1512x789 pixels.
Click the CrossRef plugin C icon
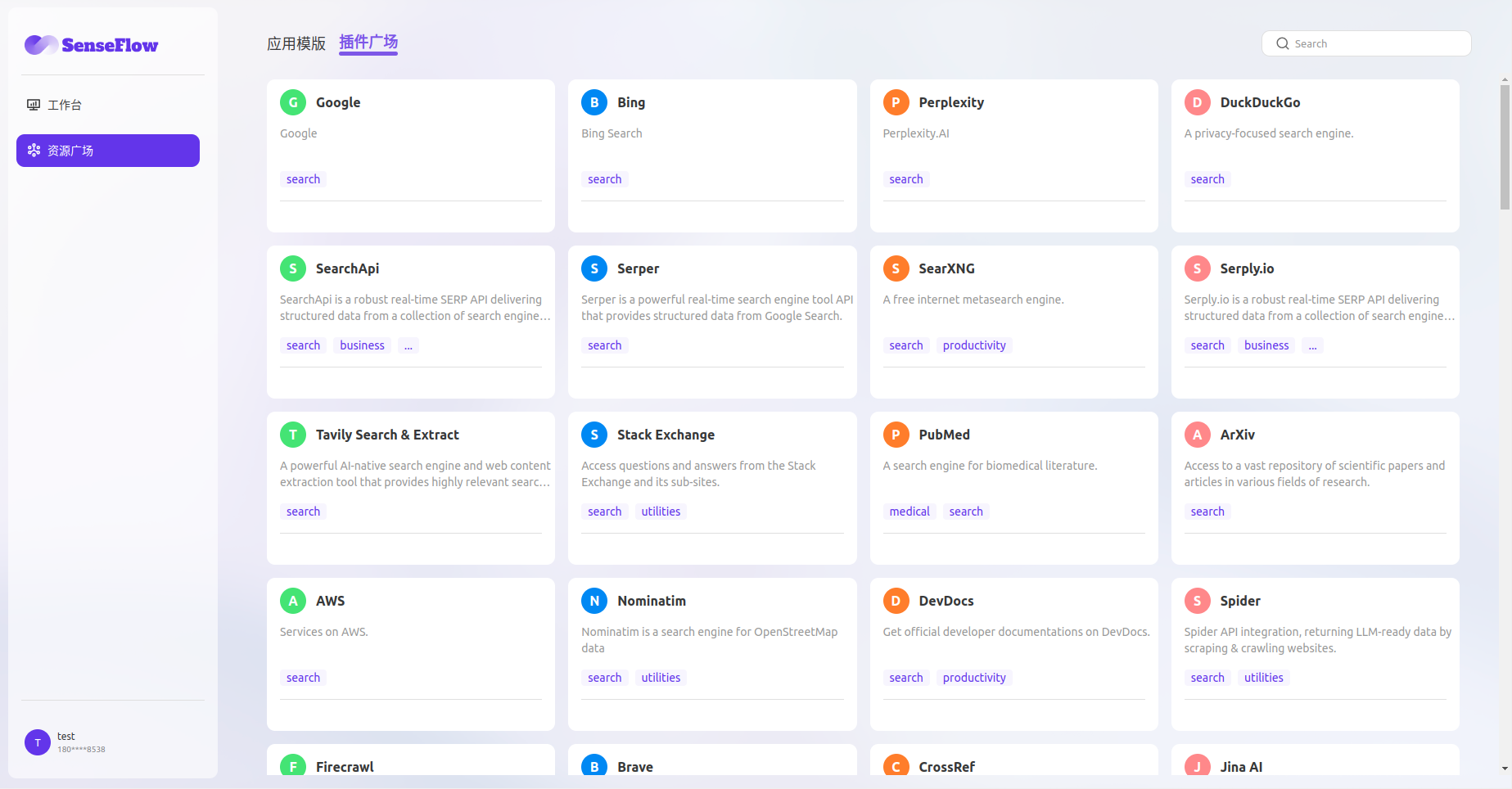(x=896, y=764)
